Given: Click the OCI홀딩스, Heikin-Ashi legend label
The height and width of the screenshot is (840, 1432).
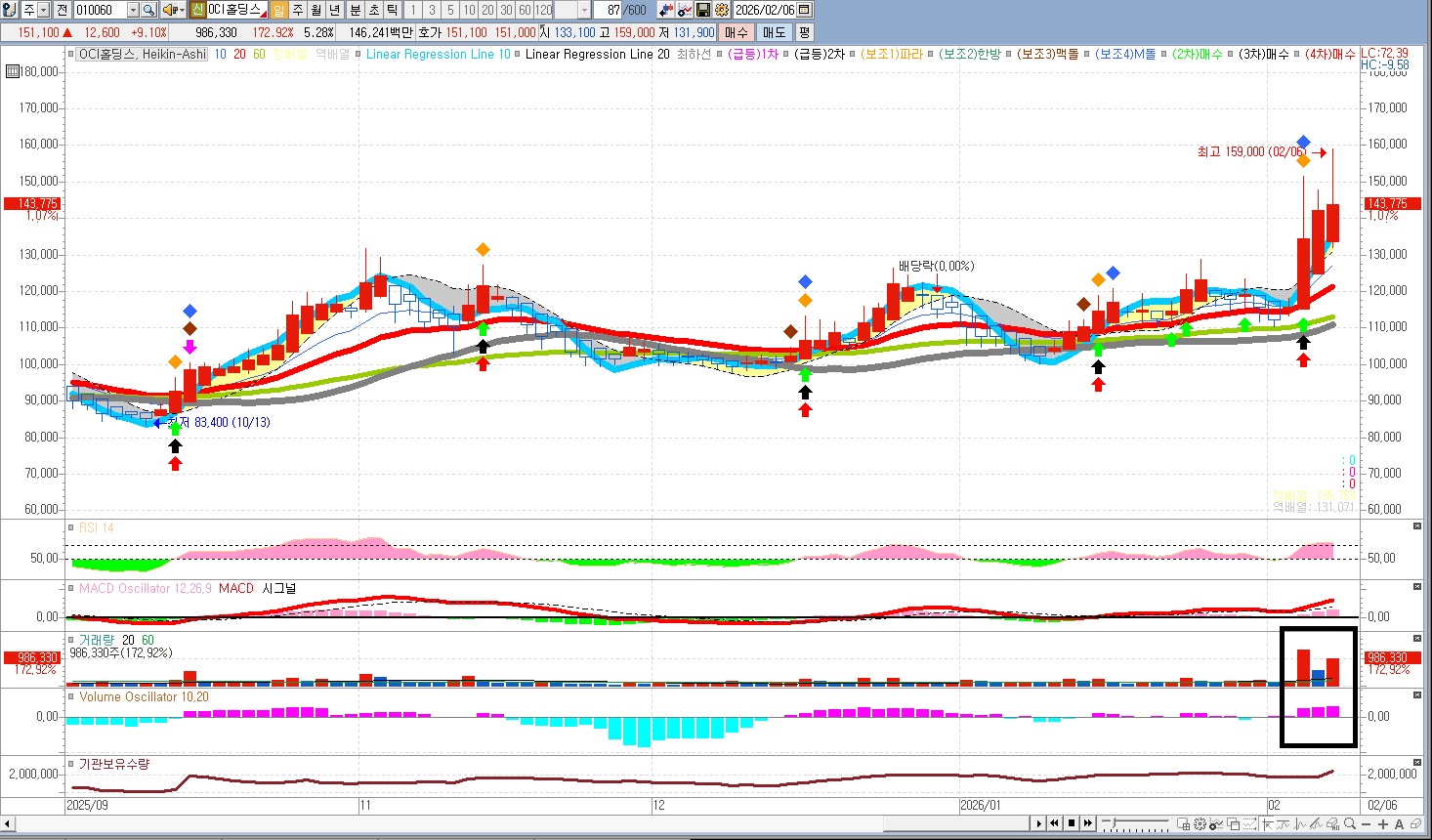Looking at the screenshot, I should click(143, 54).
